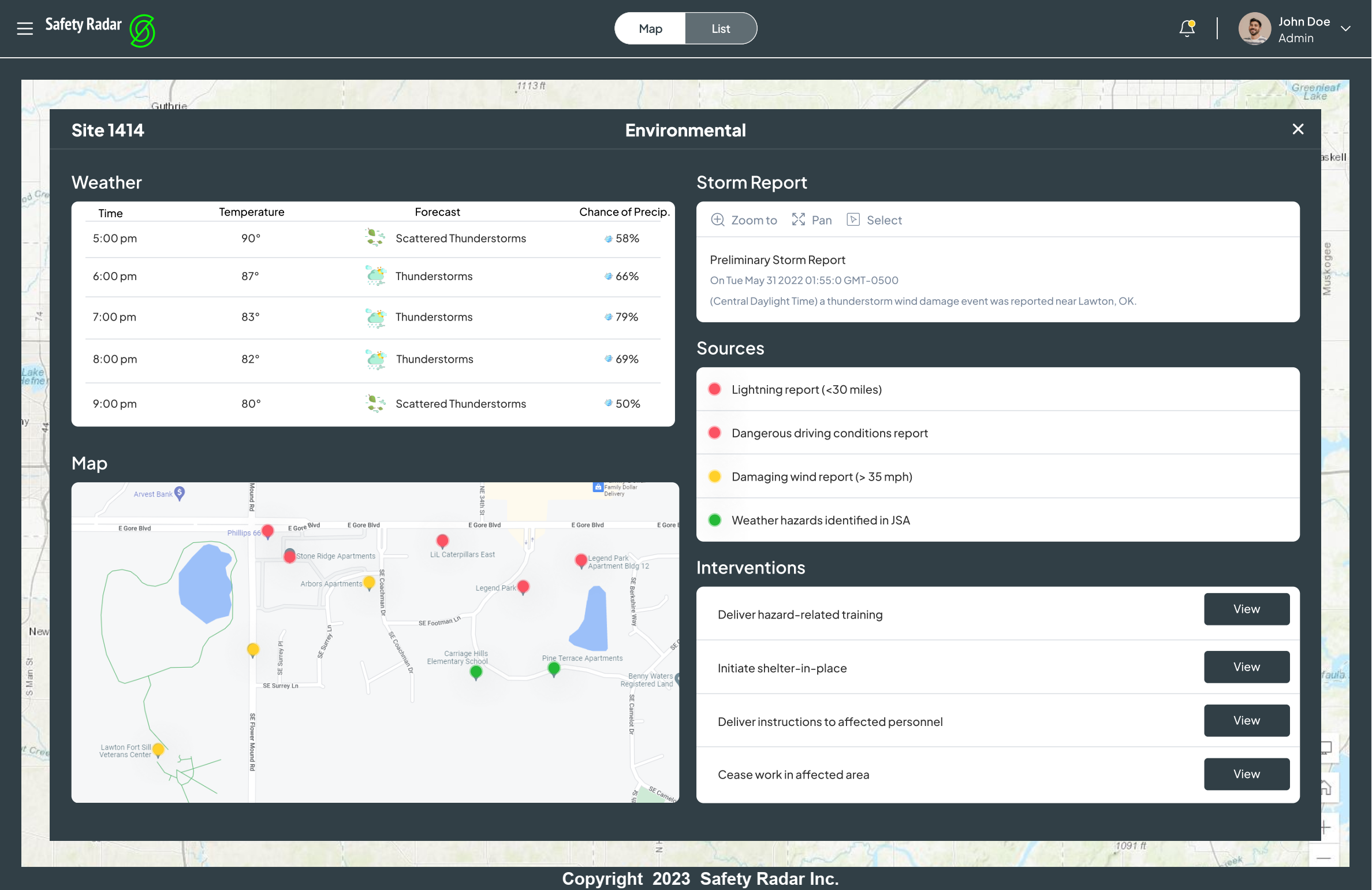The height and width of the screenshot is (890, 1372).
Task: Close the Site 1414 Environmental panel
Action: (x=1298, y=129)
